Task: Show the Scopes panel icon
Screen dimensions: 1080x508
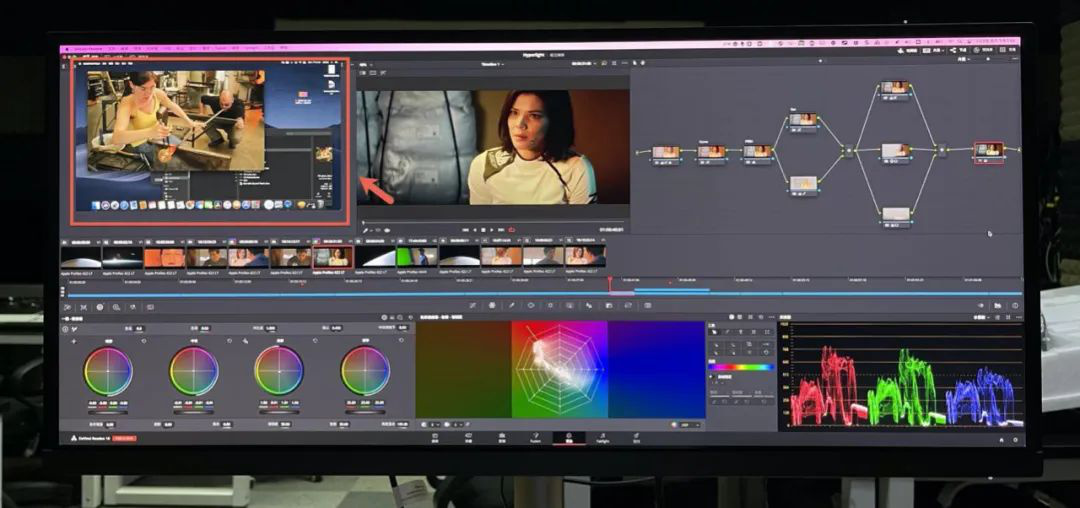Action: pyautogui.click(x=997, y=305)
